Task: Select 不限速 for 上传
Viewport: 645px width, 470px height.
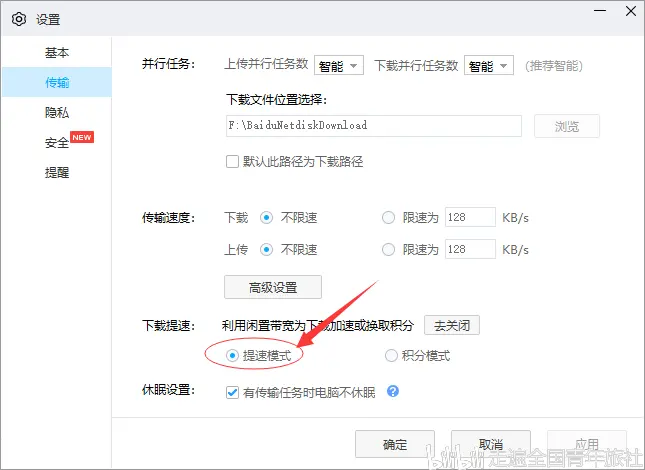Action: coord(266,249)
